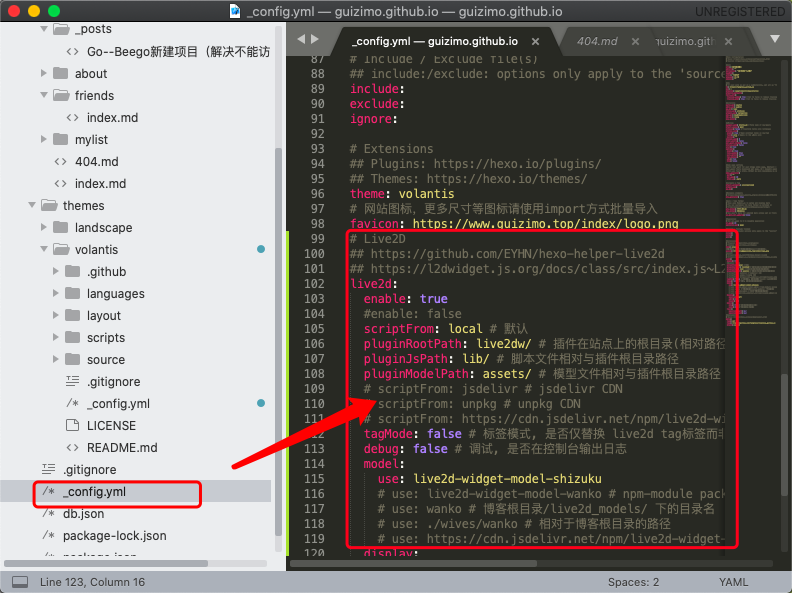Click the friends folder icon
The height and width of the screenshot is (593, 792).
tap(61, 95)
